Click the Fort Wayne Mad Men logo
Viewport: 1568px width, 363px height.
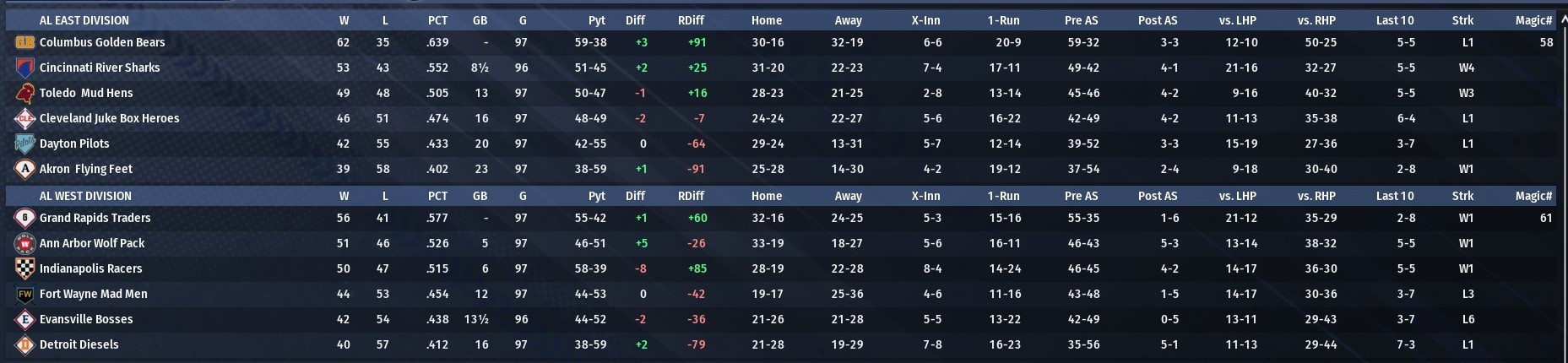click(24, 294)
